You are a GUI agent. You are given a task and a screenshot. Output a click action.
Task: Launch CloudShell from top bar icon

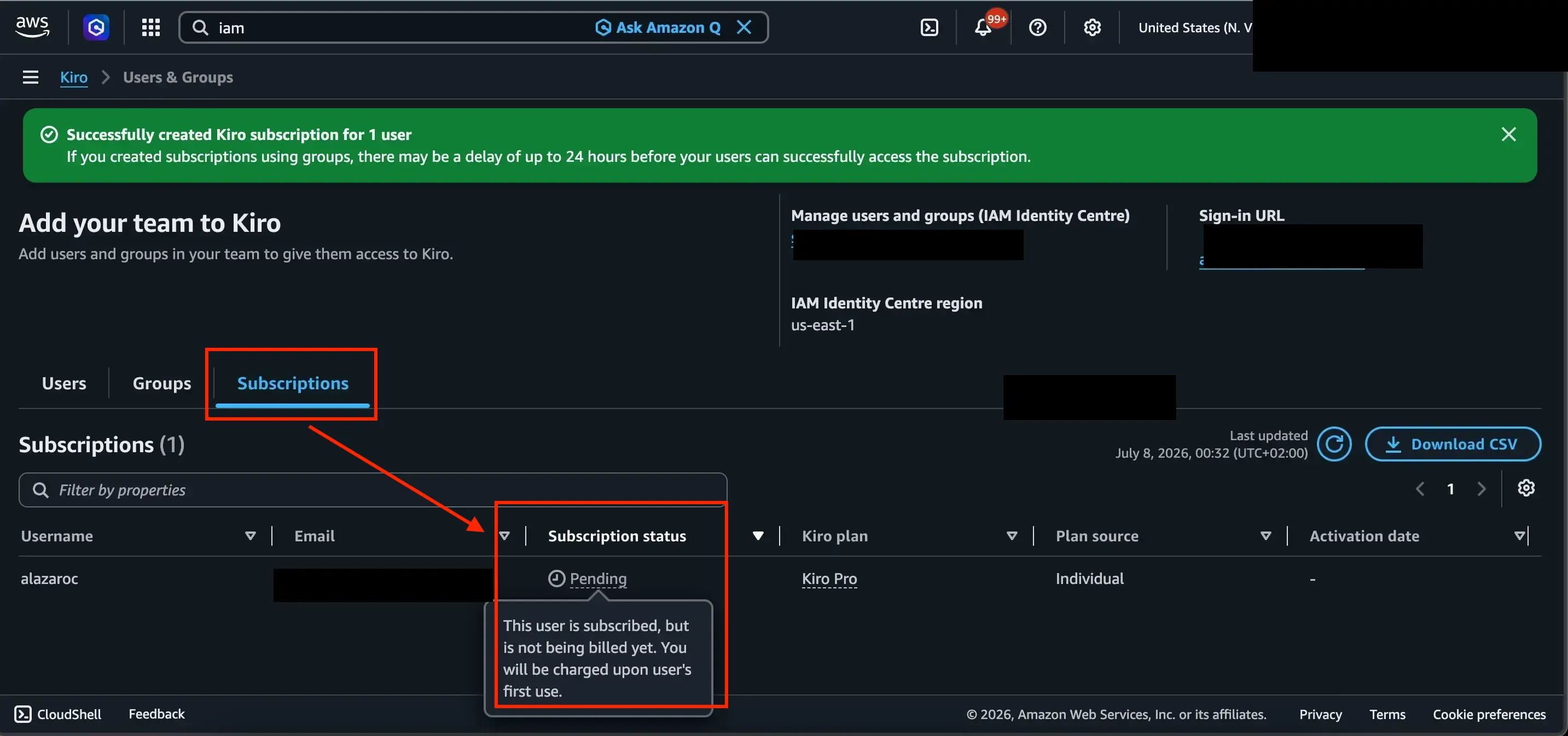pyautogui.click(x=929, y=27)
